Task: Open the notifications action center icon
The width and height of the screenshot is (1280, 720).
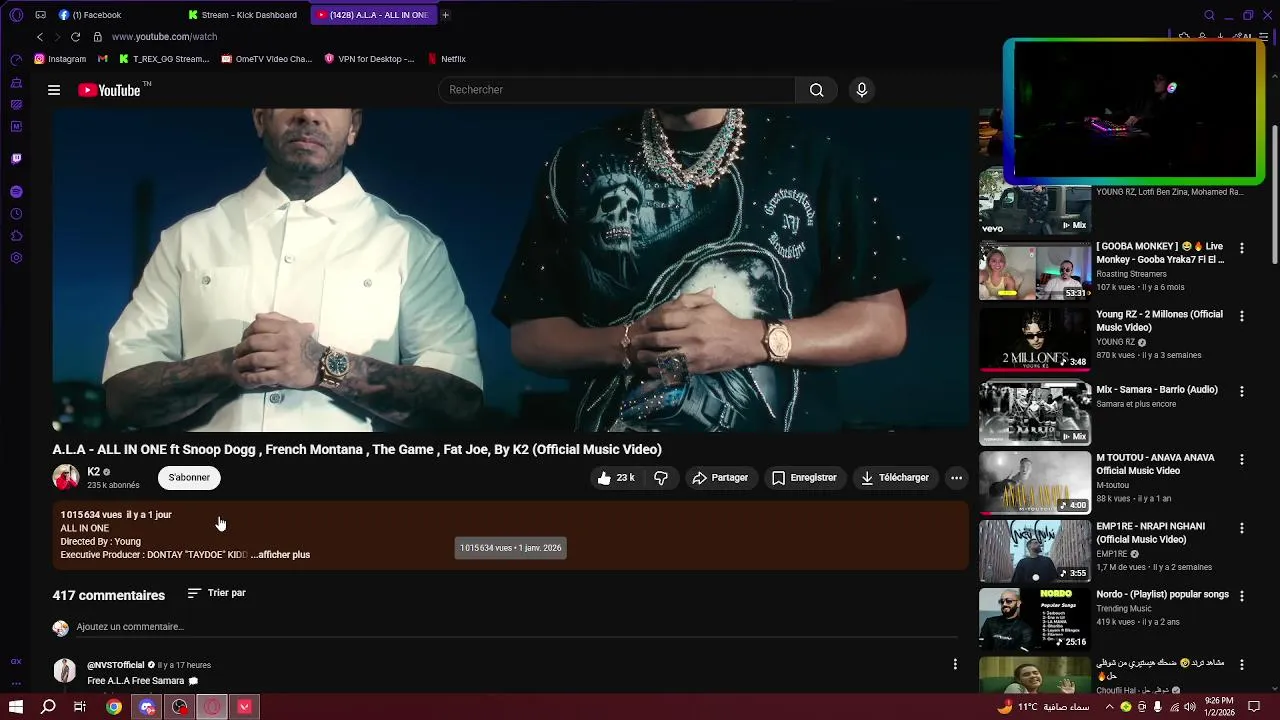Action: point(1255,707)
